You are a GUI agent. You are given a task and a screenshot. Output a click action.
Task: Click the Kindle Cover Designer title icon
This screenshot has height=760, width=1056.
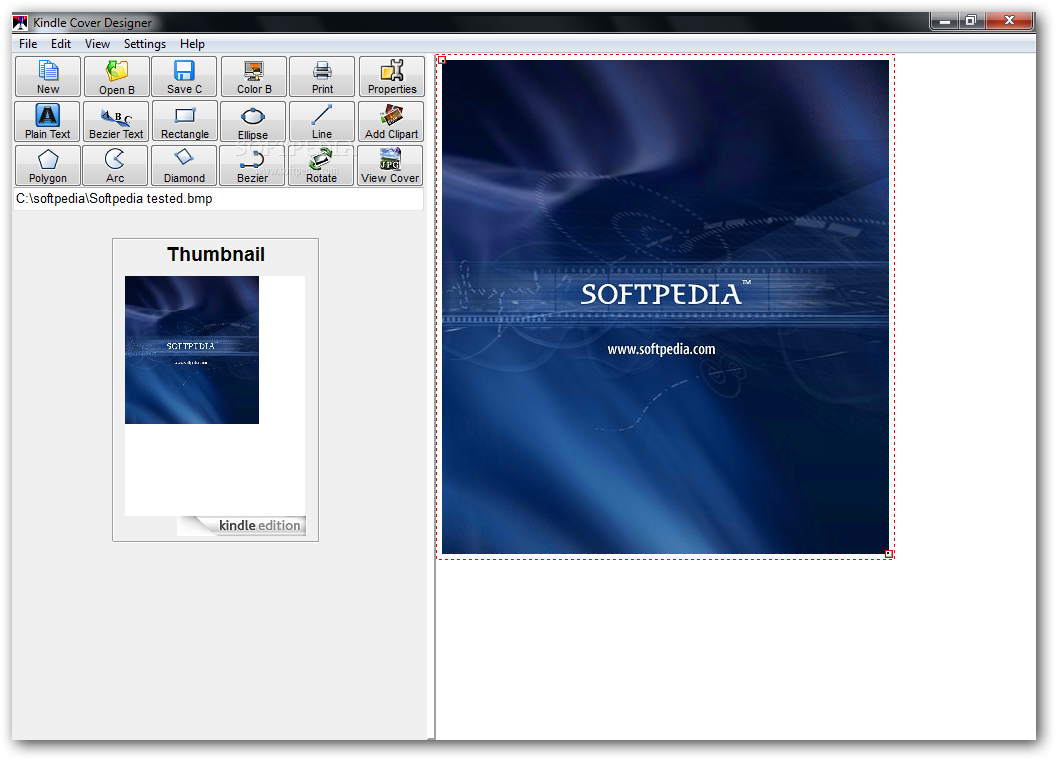coord(21,22)
